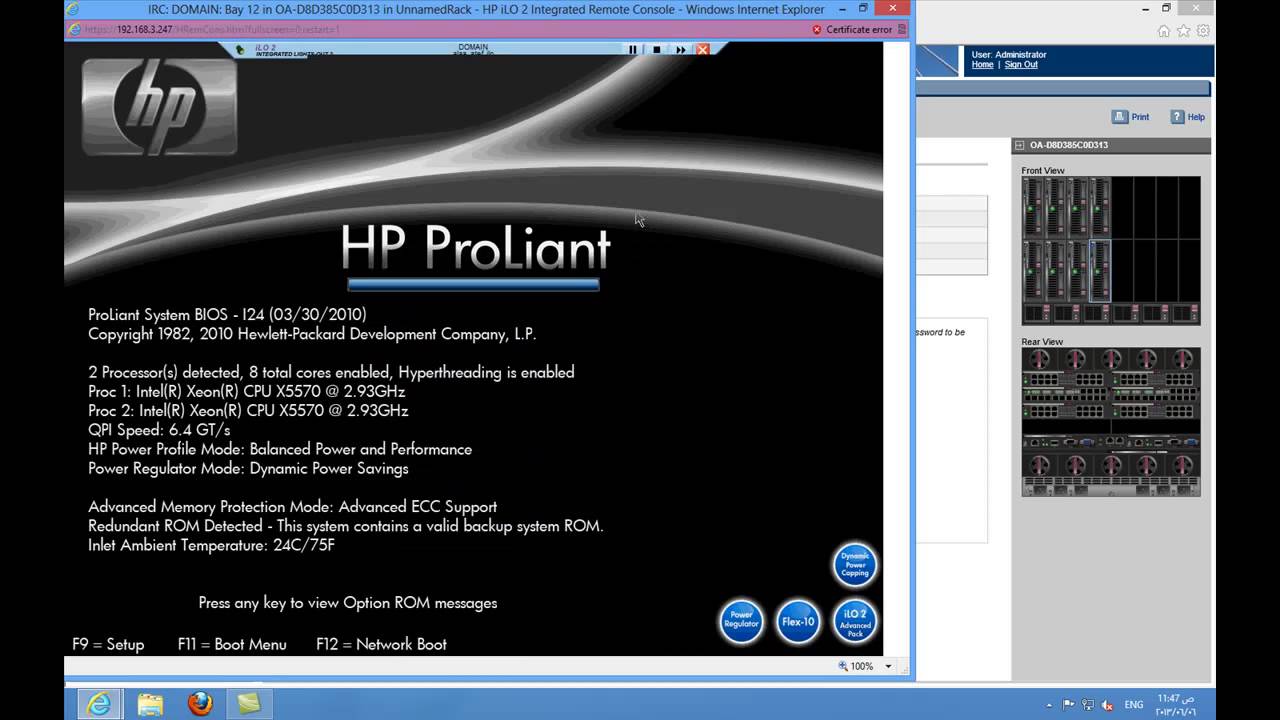Click the 'Inlet Ambient Temperature: 24C/75F' line
The height and width of the screenshot is (720, 1280).
211,545
